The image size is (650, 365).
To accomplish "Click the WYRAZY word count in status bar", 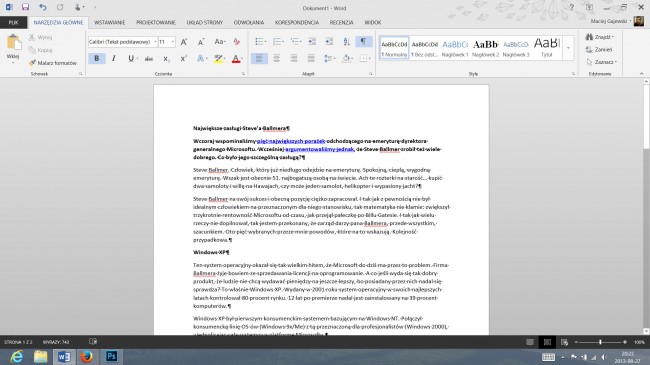I will point(56,342).
